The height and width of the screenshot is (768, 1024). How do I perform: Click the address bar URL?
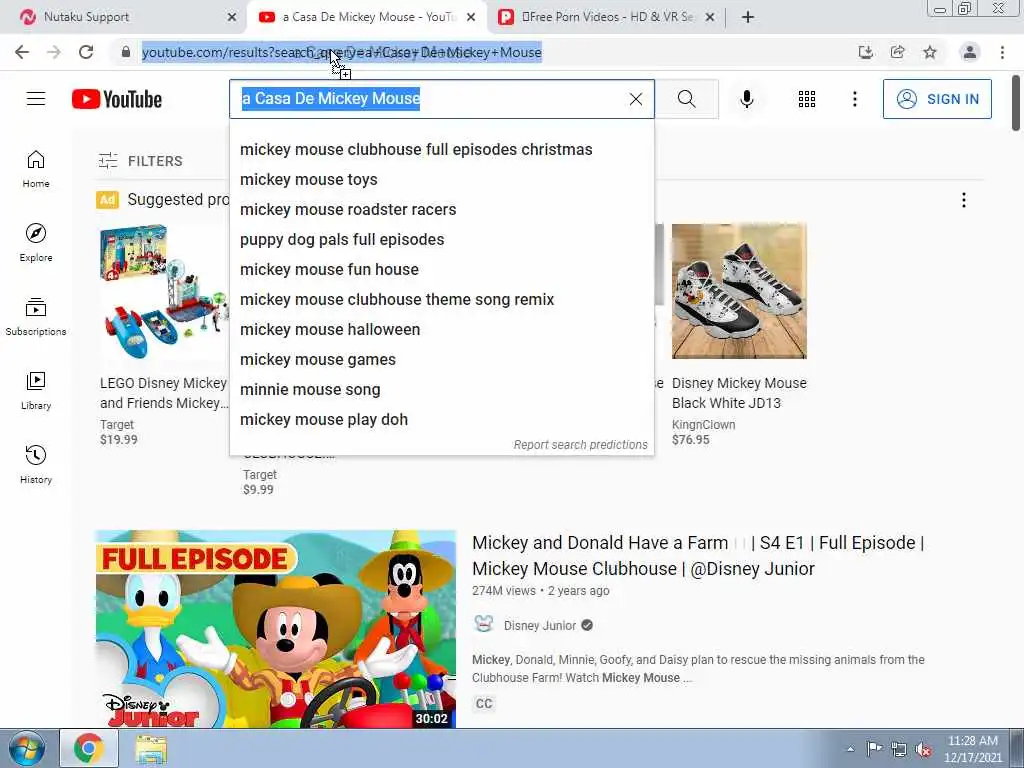tap(342, 52)
